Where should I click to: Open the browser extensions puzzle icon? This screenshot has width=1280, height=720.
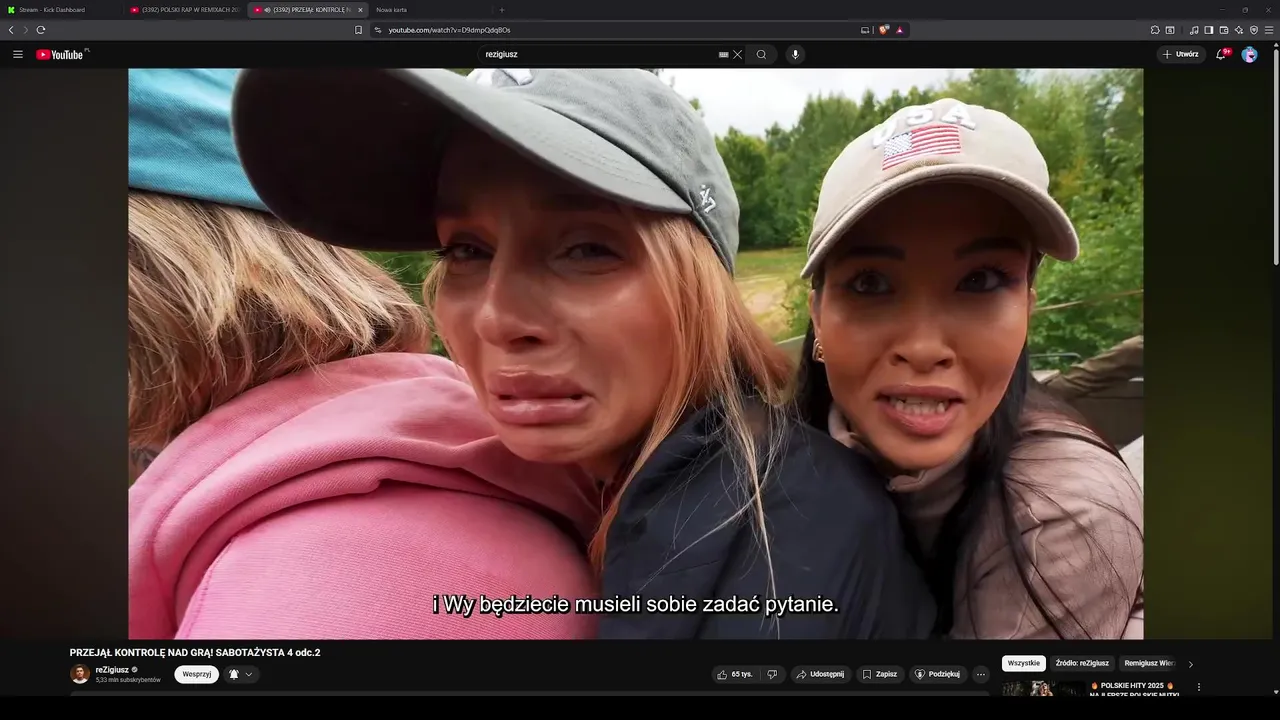click(1155, 30)
